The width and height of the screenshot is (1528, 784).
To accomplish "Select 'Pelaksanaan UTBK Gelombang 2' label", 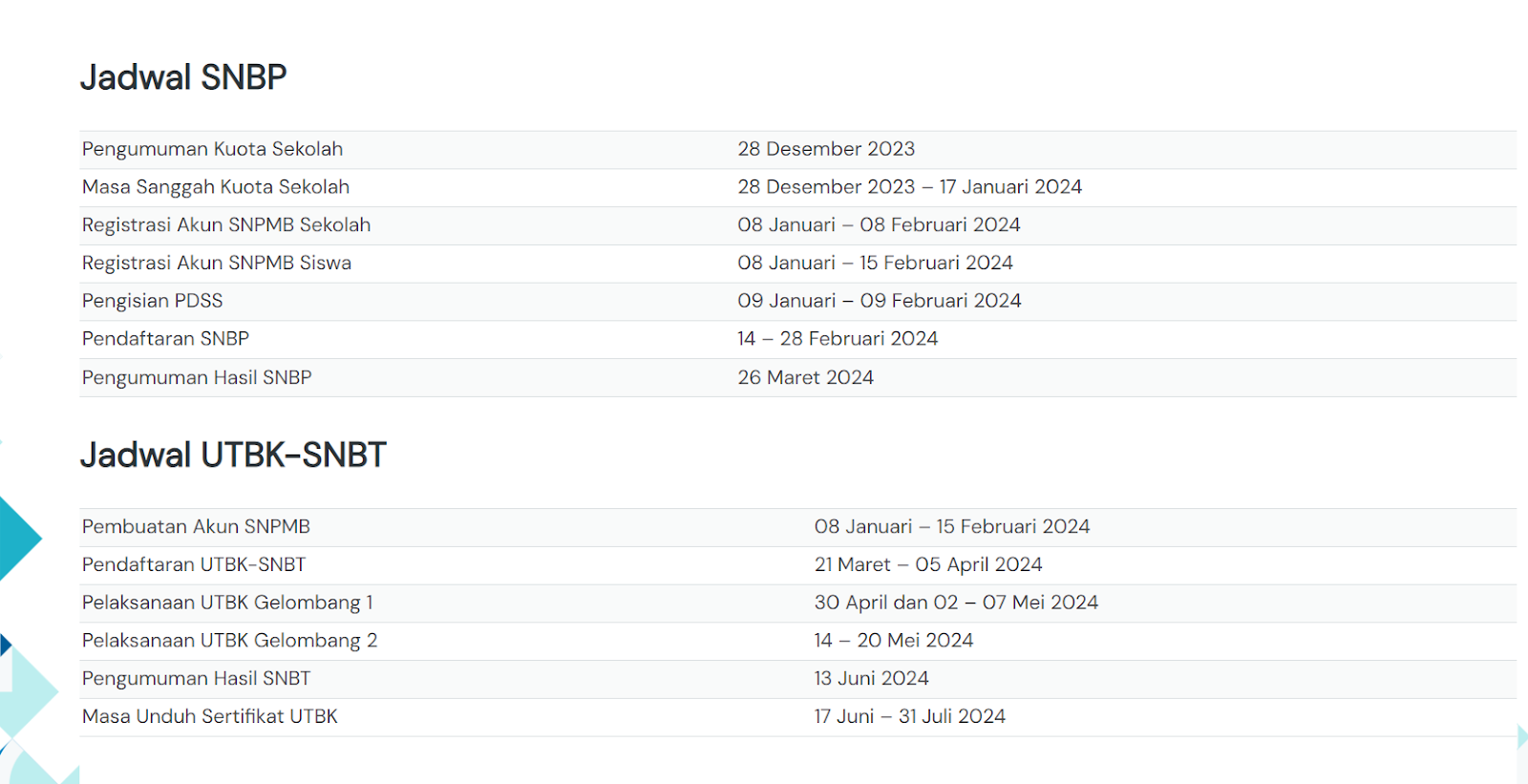I will pos(229,641).
